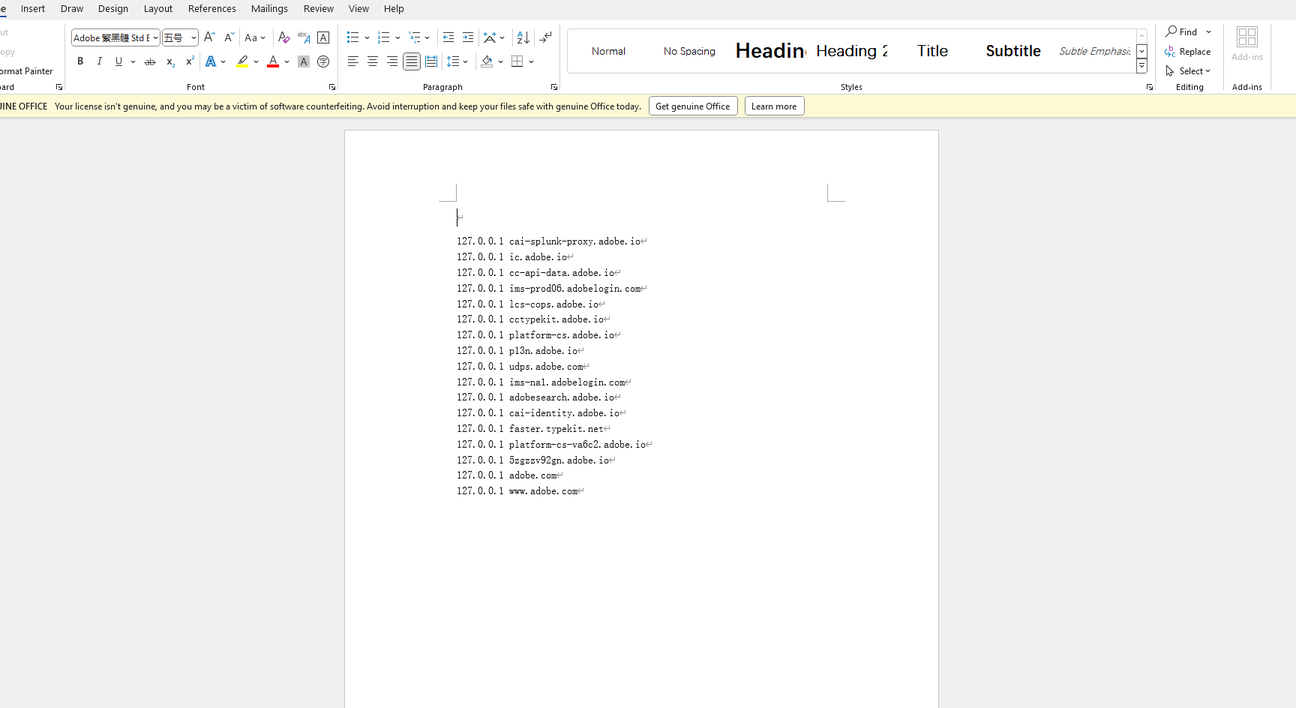The height and width of the screenshot is (708, 1296).
Task: Click Find in Editing group
Action: (x=1182, y=32)
